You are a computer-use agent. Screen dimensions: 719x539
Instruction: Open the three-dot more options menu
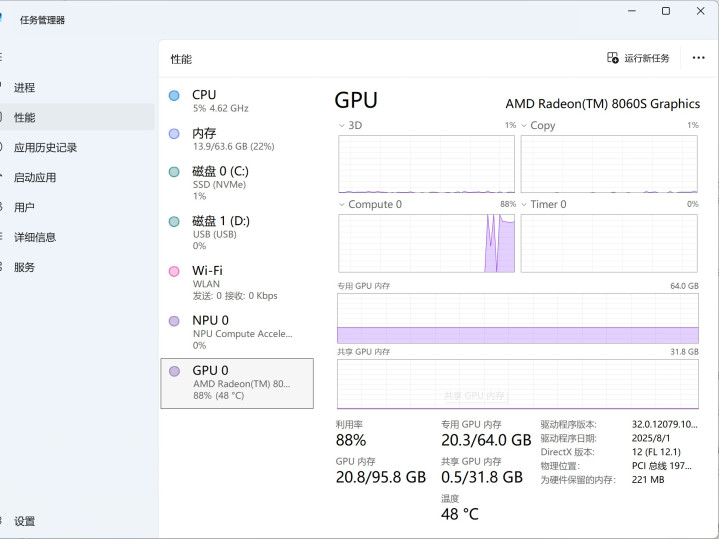point(699,58)
